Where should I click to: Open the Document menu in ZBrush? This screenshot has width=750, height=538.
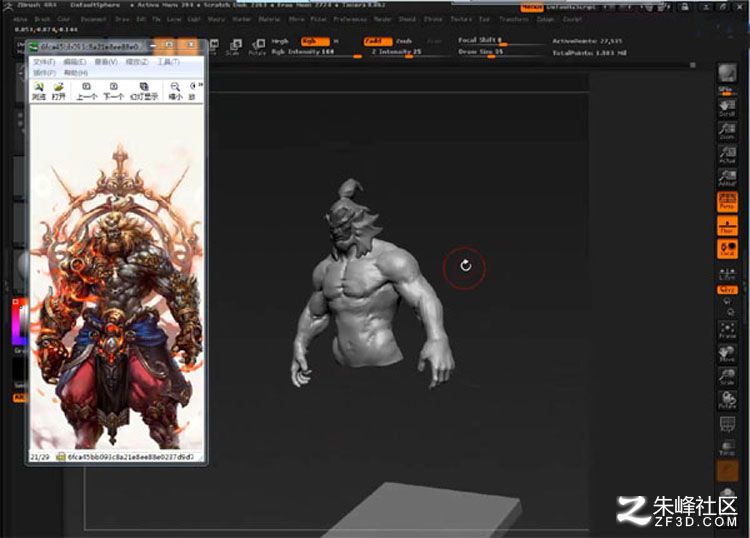click(93, 20)
